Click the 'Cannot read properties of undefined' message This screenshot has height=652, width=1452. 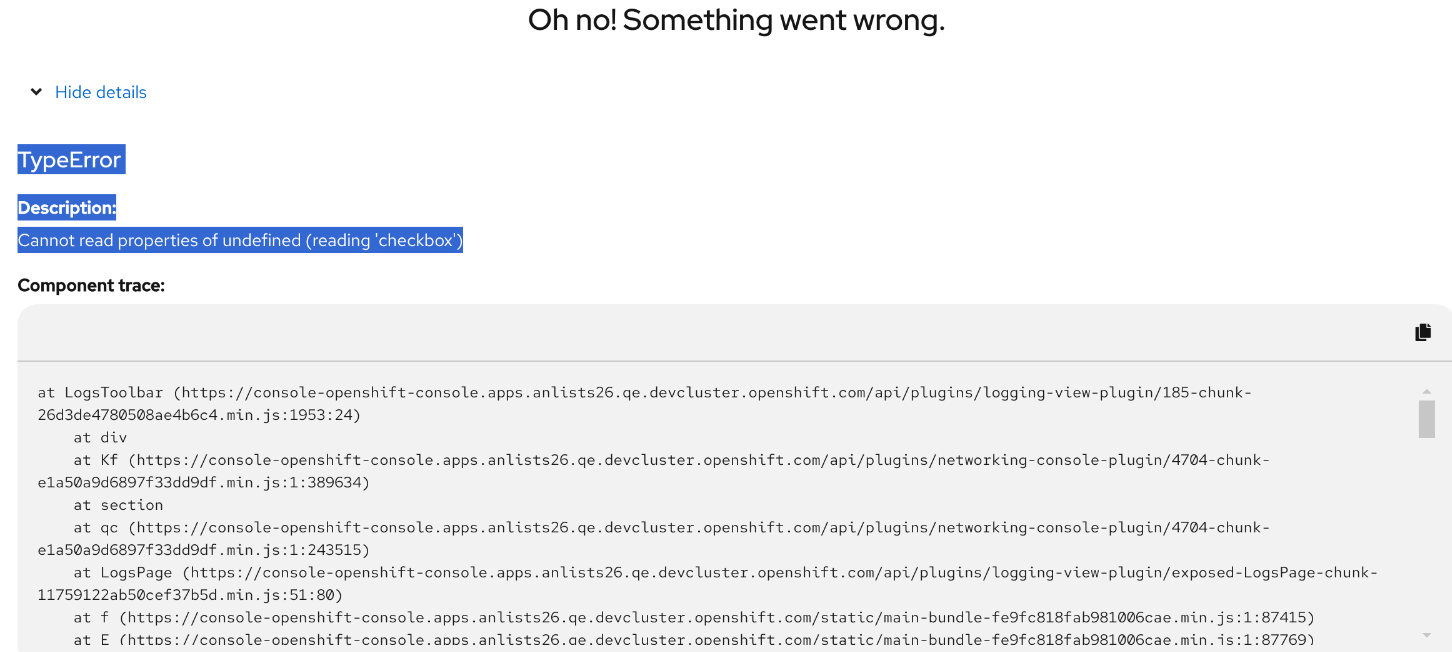pos(240,240)
